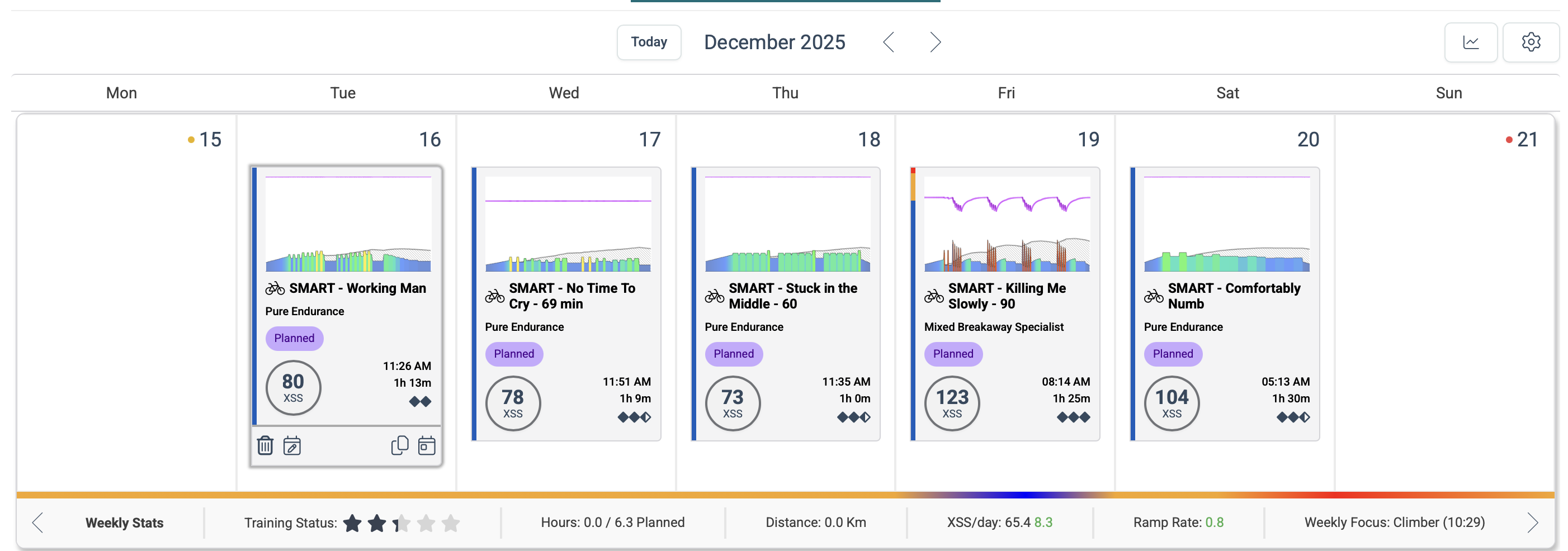Show next Weekly Stats panel
1568x551 pixels.
click(x=1532, y=522)
